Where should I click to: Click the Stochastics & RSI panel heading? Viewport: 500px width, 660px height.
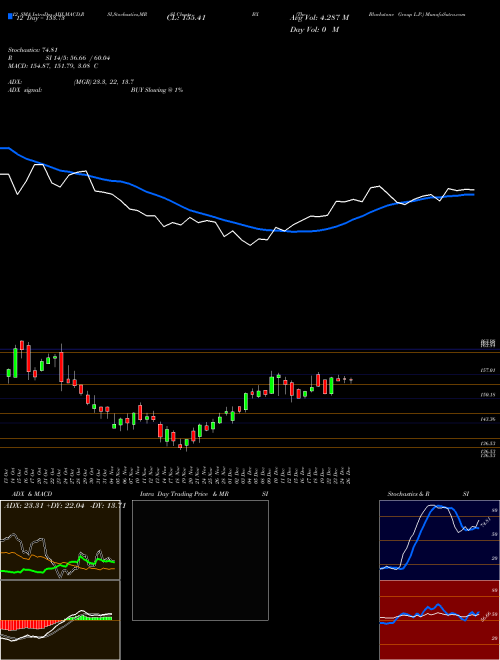[428, 494]
